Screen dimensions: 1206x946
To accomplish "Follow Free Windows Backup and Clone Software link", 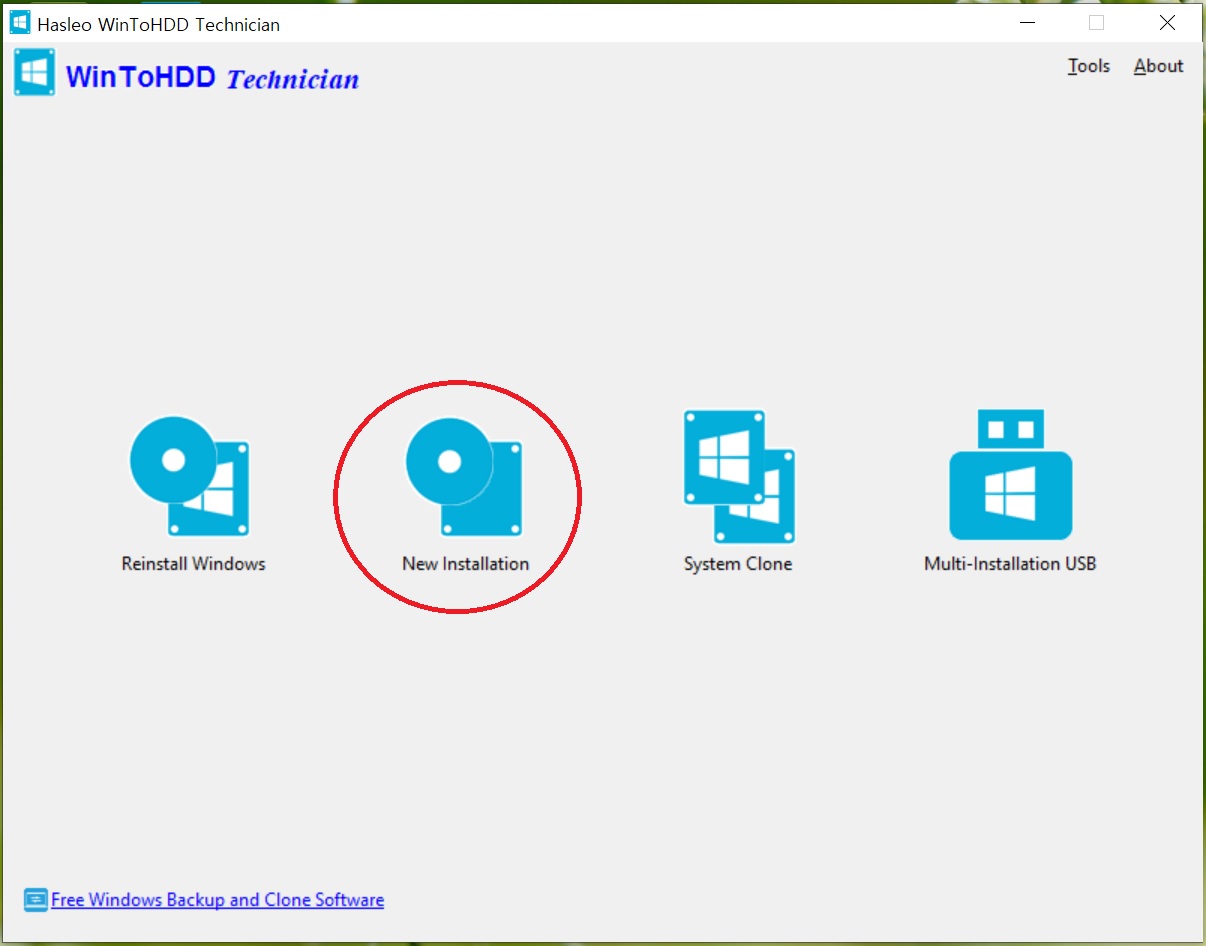I will tap(217, 900).
